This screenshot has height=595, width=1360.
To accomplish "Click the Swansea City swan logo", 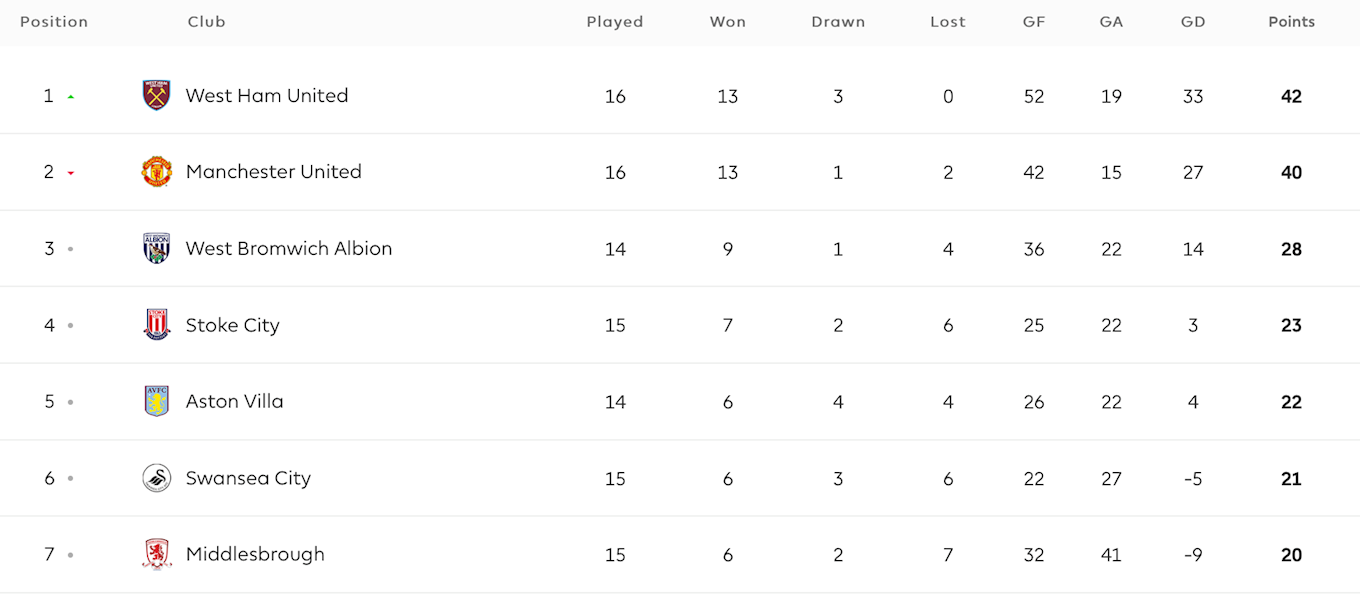I will tap(157, 478).
